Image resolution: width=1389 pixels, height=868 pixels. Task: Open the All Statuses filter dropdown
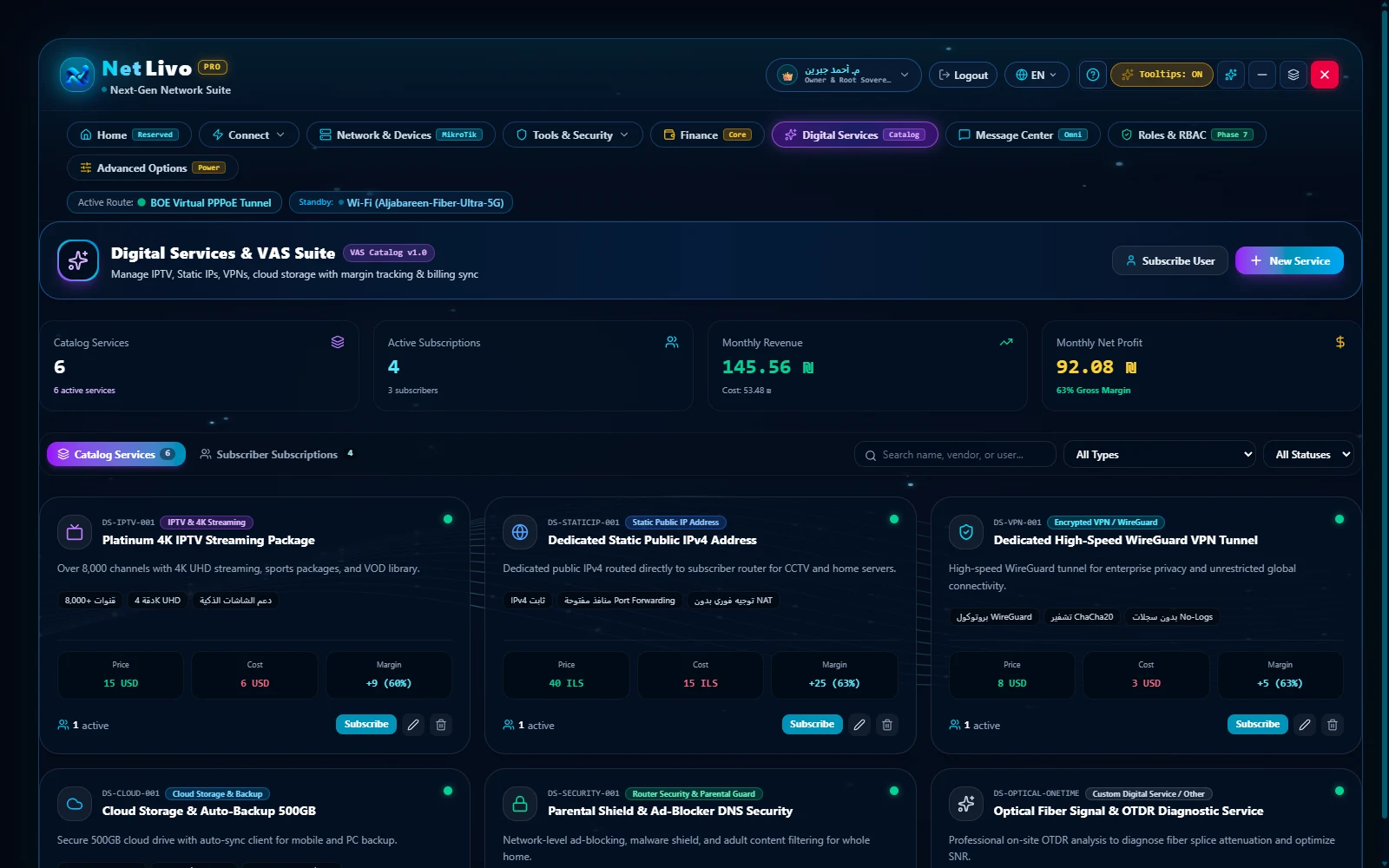(1308, 454)
